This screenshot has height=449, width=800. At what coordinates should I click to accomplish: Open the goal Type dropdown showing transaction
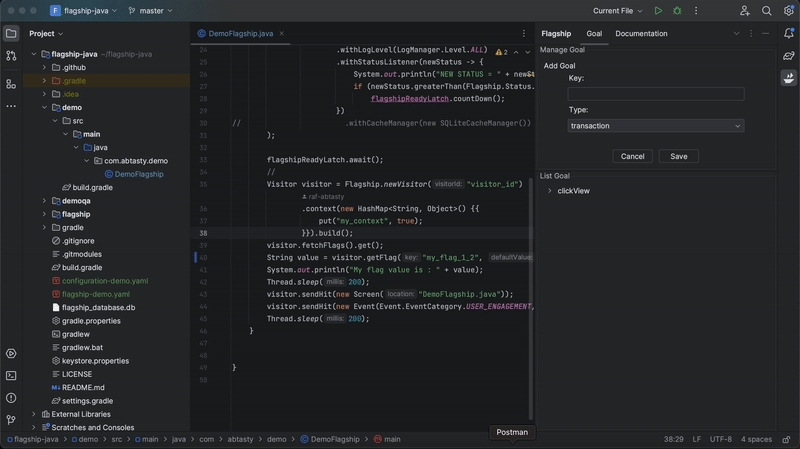[x=656, y=126]
